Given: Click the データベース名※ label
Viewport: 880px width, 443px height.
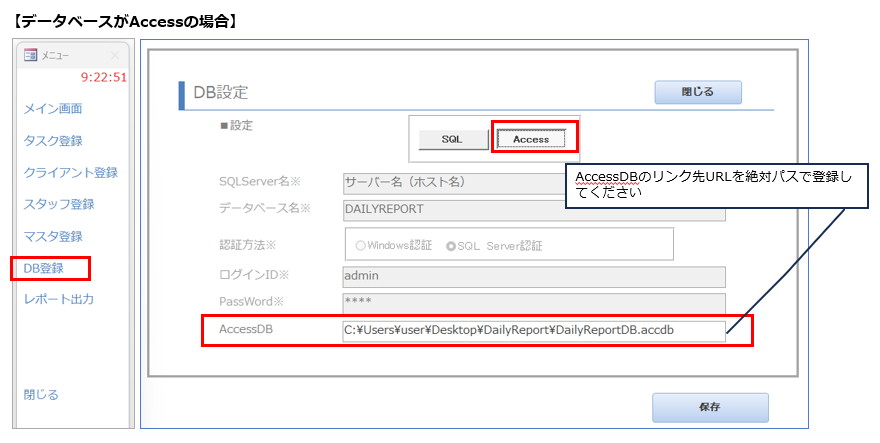Looking at the screenshot, I should coord(265,208).
